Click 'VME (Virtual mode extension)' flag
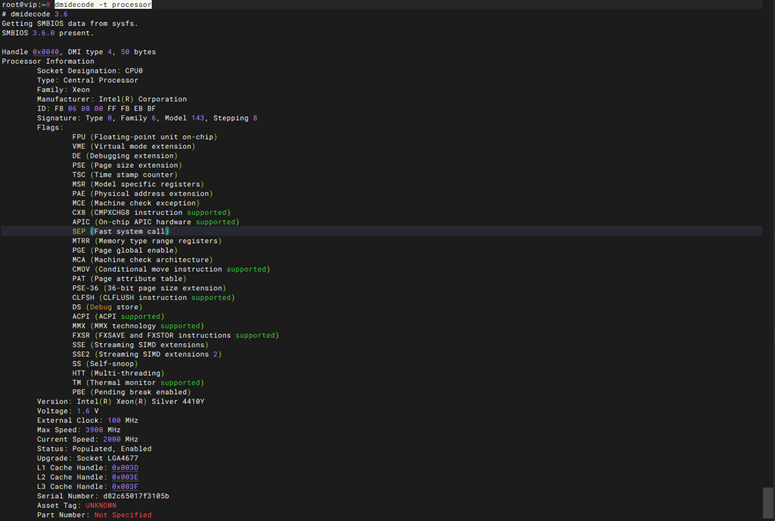Viewport: 775px width, 521px height. click(133, 146)
